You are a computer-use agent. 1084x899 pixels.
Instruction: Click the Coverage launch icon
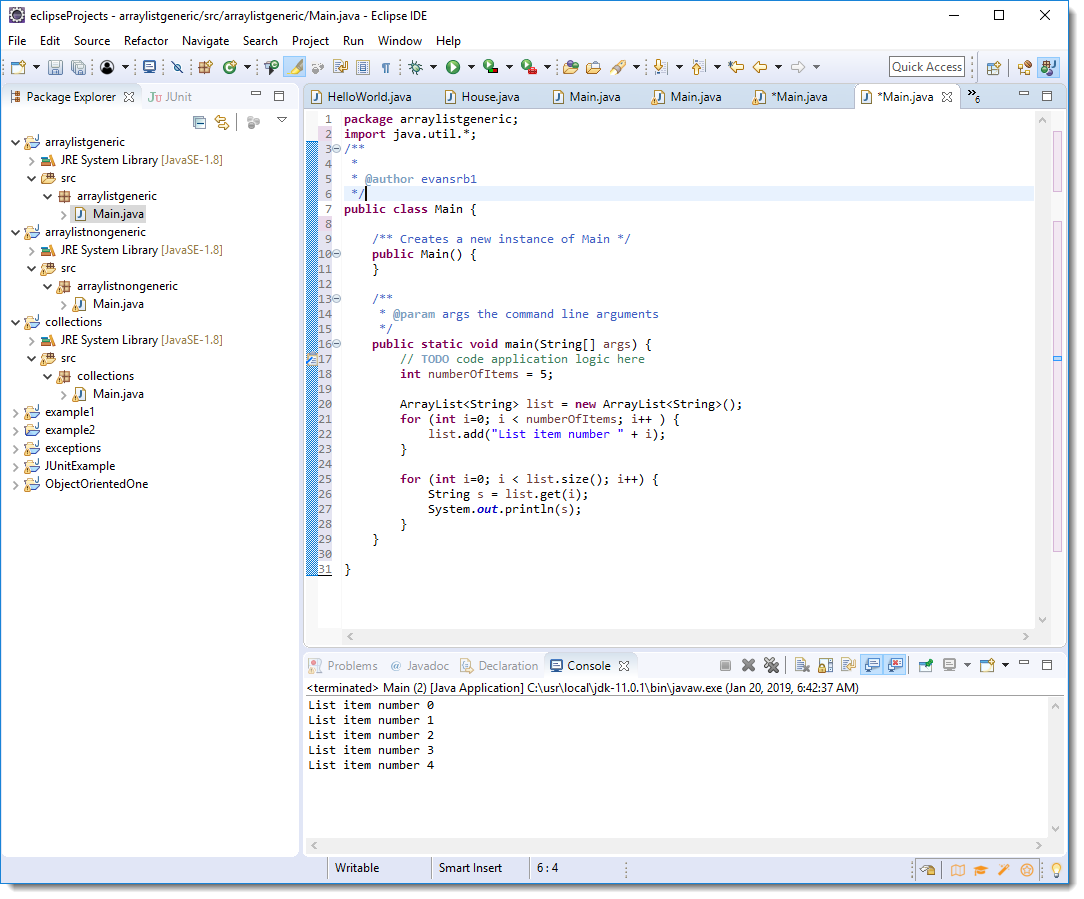coord(490,67)
